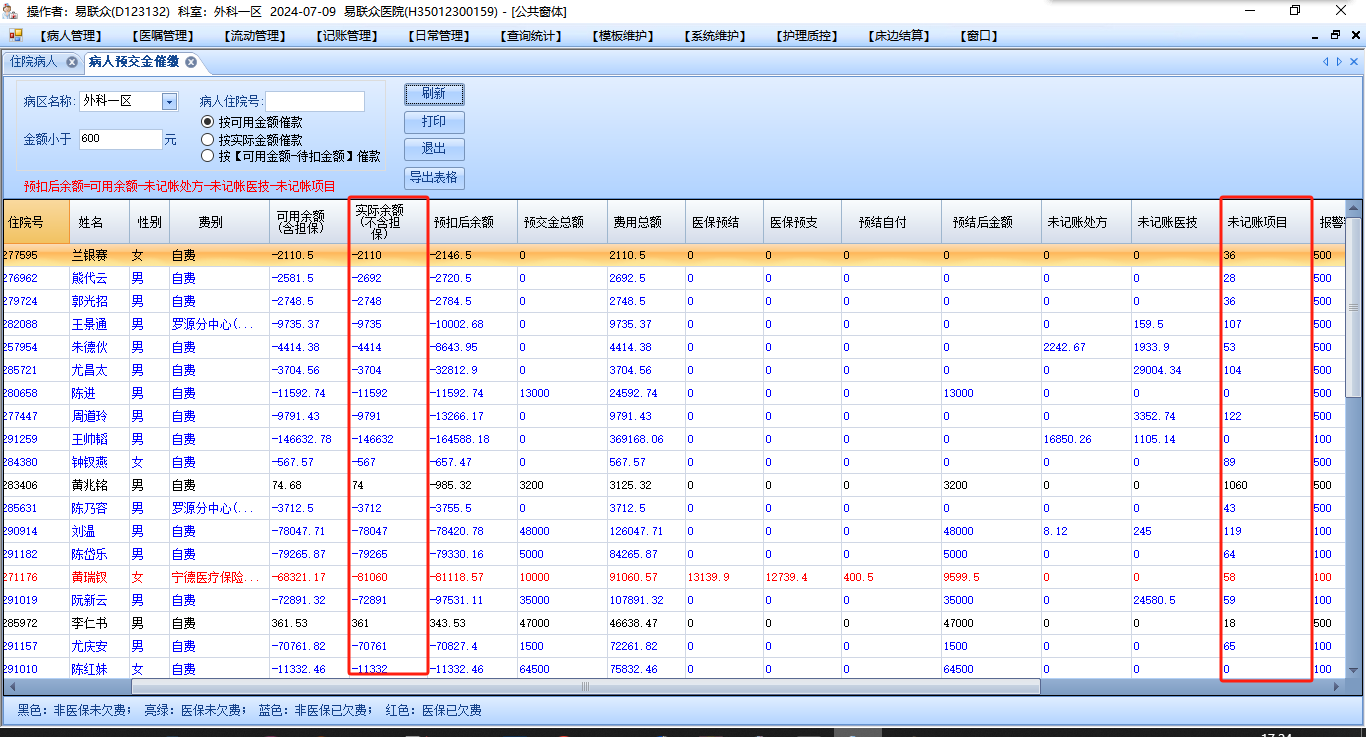
Task: Restore down the inner MDI child window
Action: 1335,35
